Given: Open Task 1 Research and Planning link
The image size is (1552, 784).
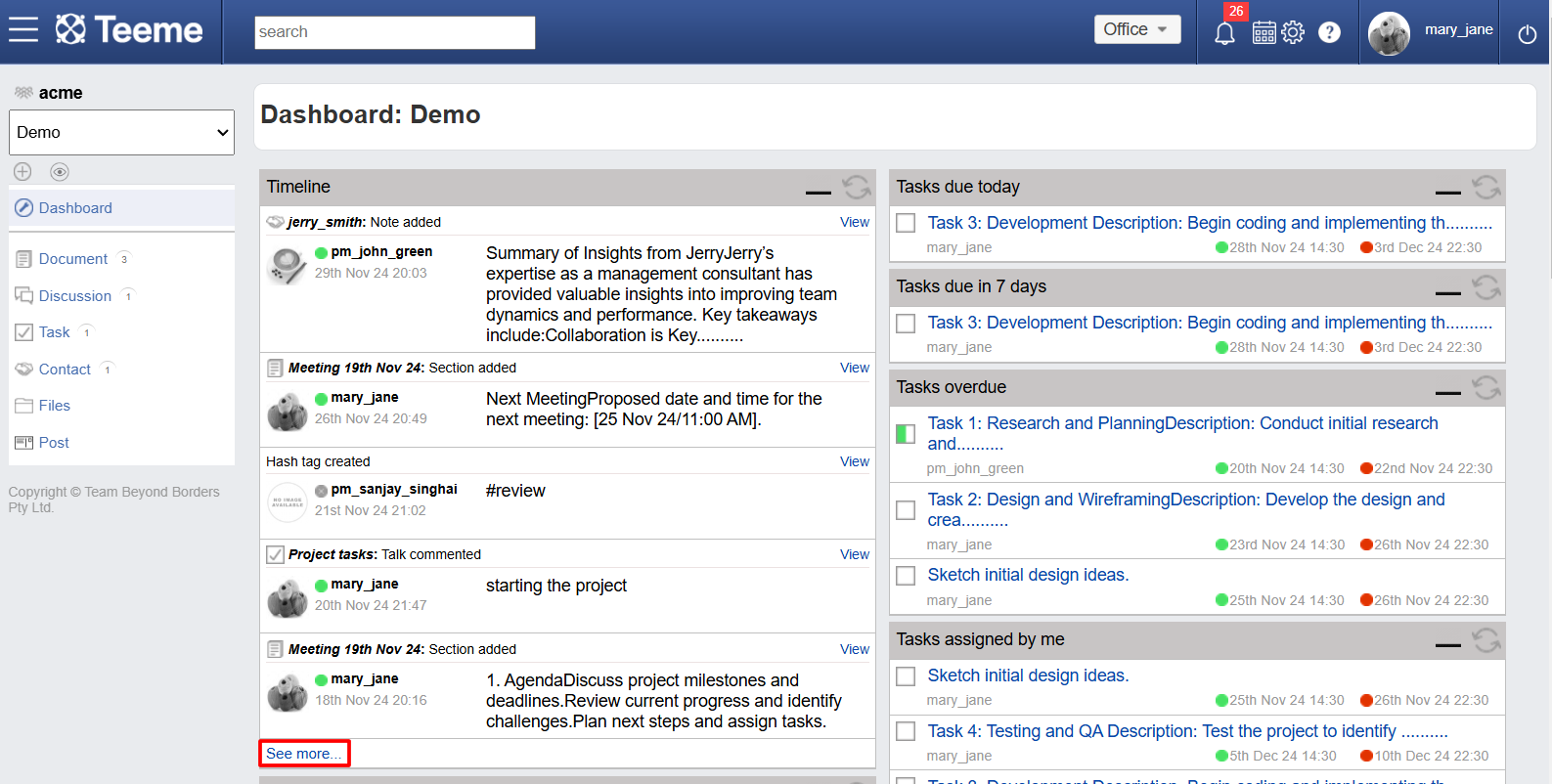Looking at the screenshot, I should click(x=1182, y=433).
